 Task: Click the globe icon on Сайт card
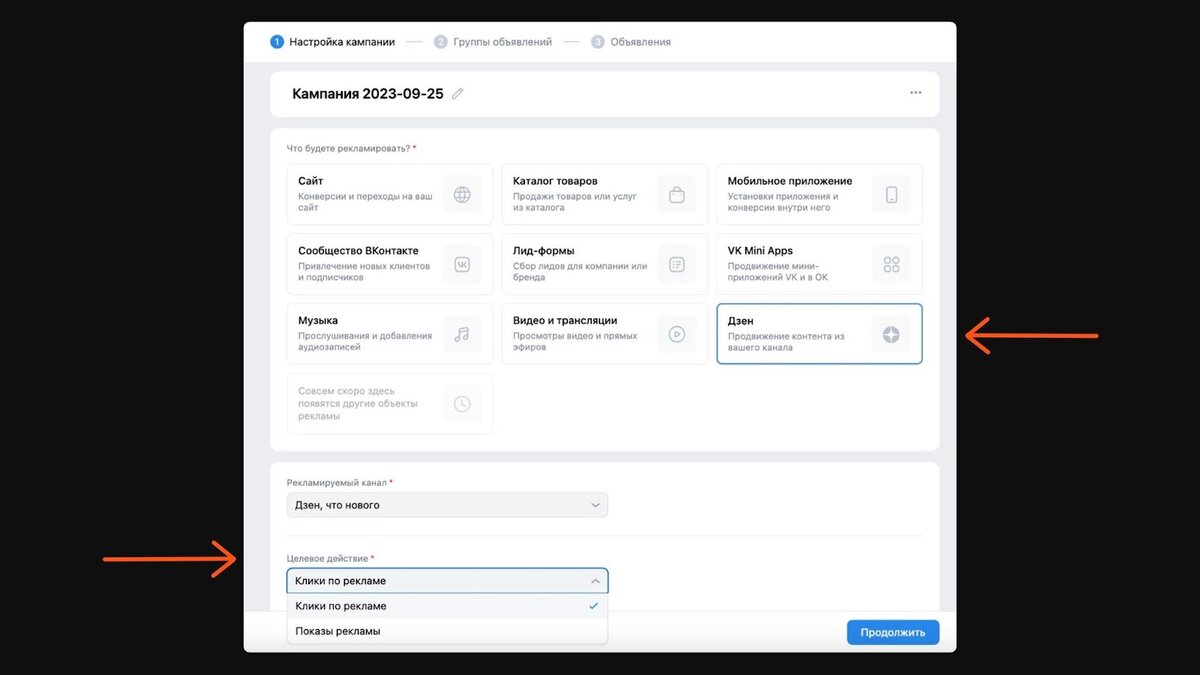coord(462,195)
